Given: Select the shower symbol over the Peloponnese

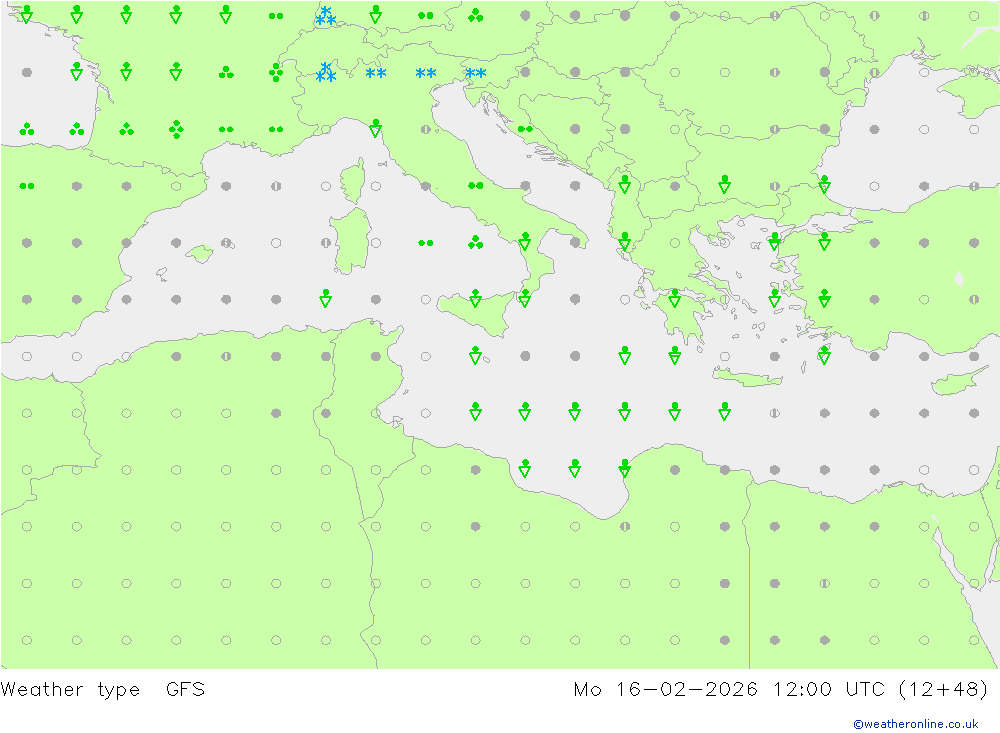Looking at the screenshot, I should point(675,298).
